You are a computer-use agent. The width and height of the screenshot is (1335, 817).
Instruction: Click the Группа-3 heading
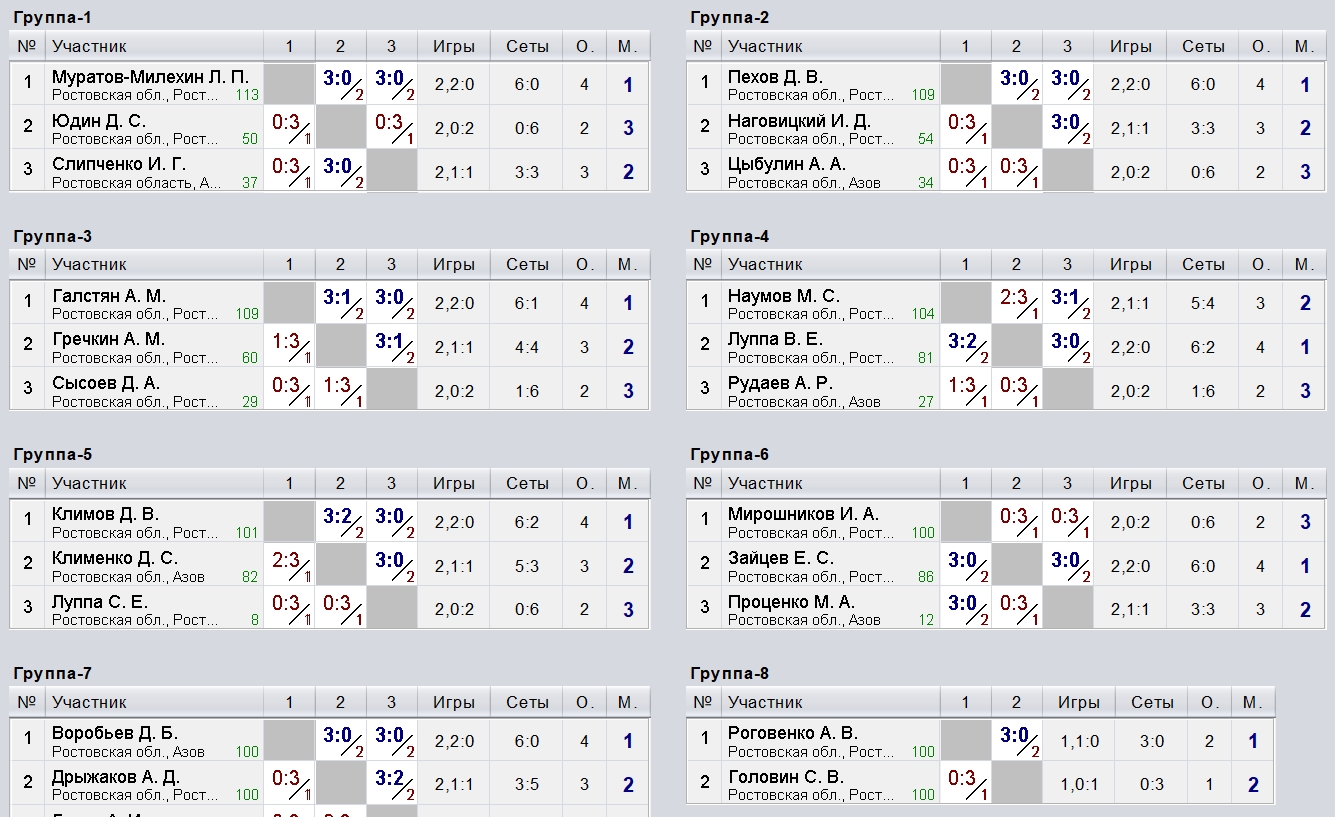point(53,236)
